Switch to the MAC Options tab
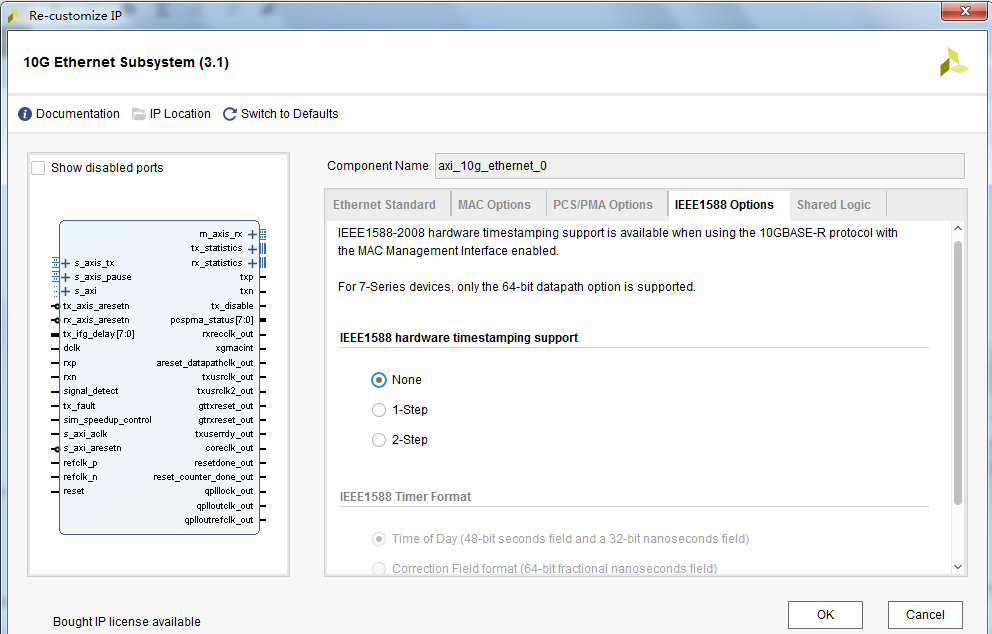The image size is (992, 634). (x=494, y=205)
